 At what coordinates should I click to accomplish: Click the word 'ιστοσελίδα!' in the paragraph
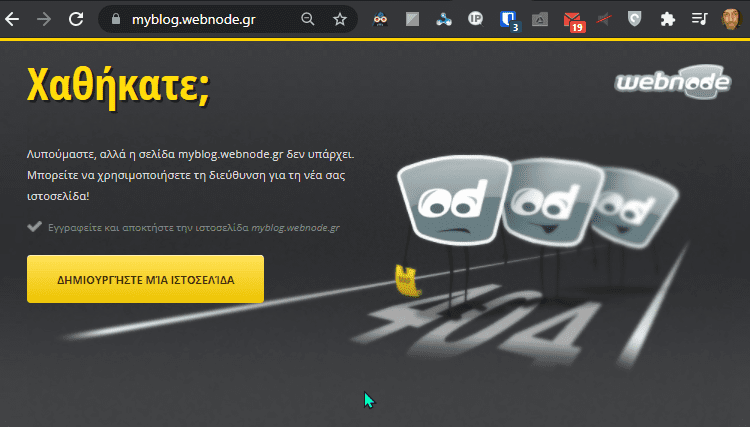pyautogui.click(x=58, y=196)
